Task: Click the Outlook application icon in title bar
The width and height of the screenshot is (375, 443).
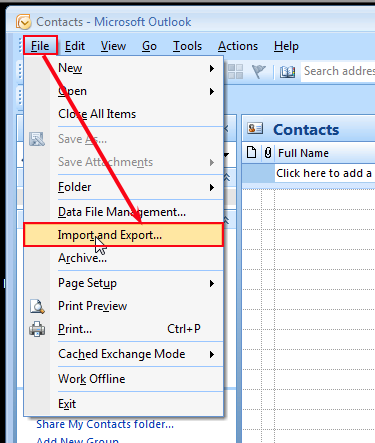Action: point(23,22)
